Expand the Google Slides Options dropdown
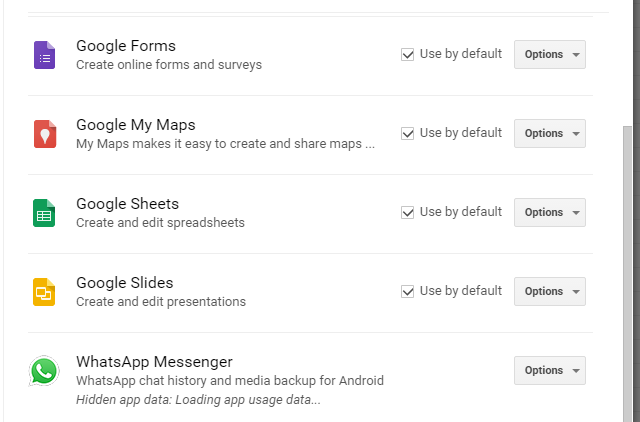The height and width of the screenshot is (422, 640). click(x=550, y=291)
